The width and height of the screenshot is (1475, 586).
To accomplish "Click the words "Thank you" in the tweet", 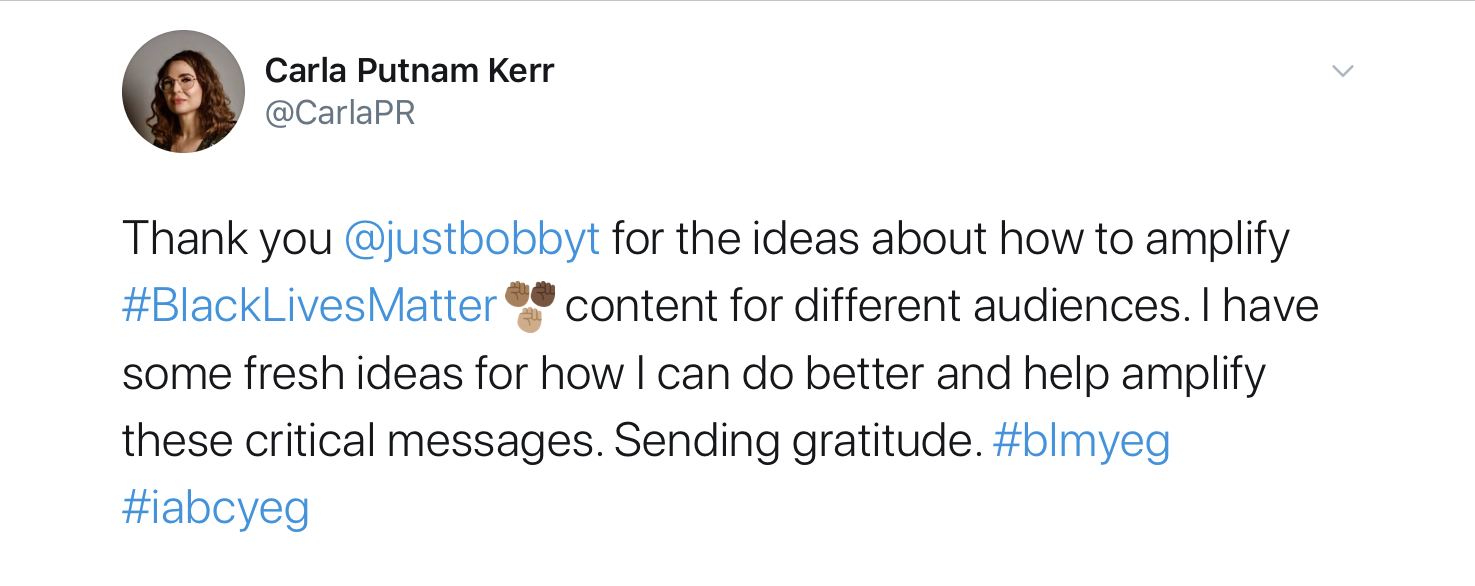I will (x=227, y=240).
